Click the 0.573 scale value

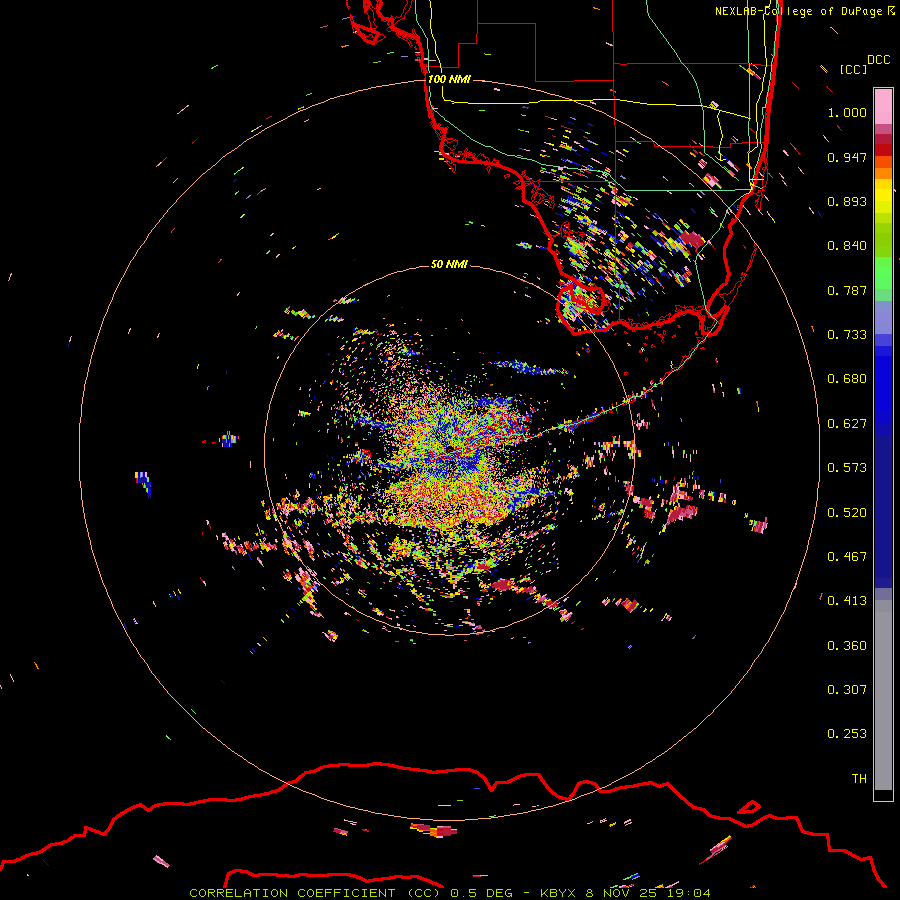point(847,468)
